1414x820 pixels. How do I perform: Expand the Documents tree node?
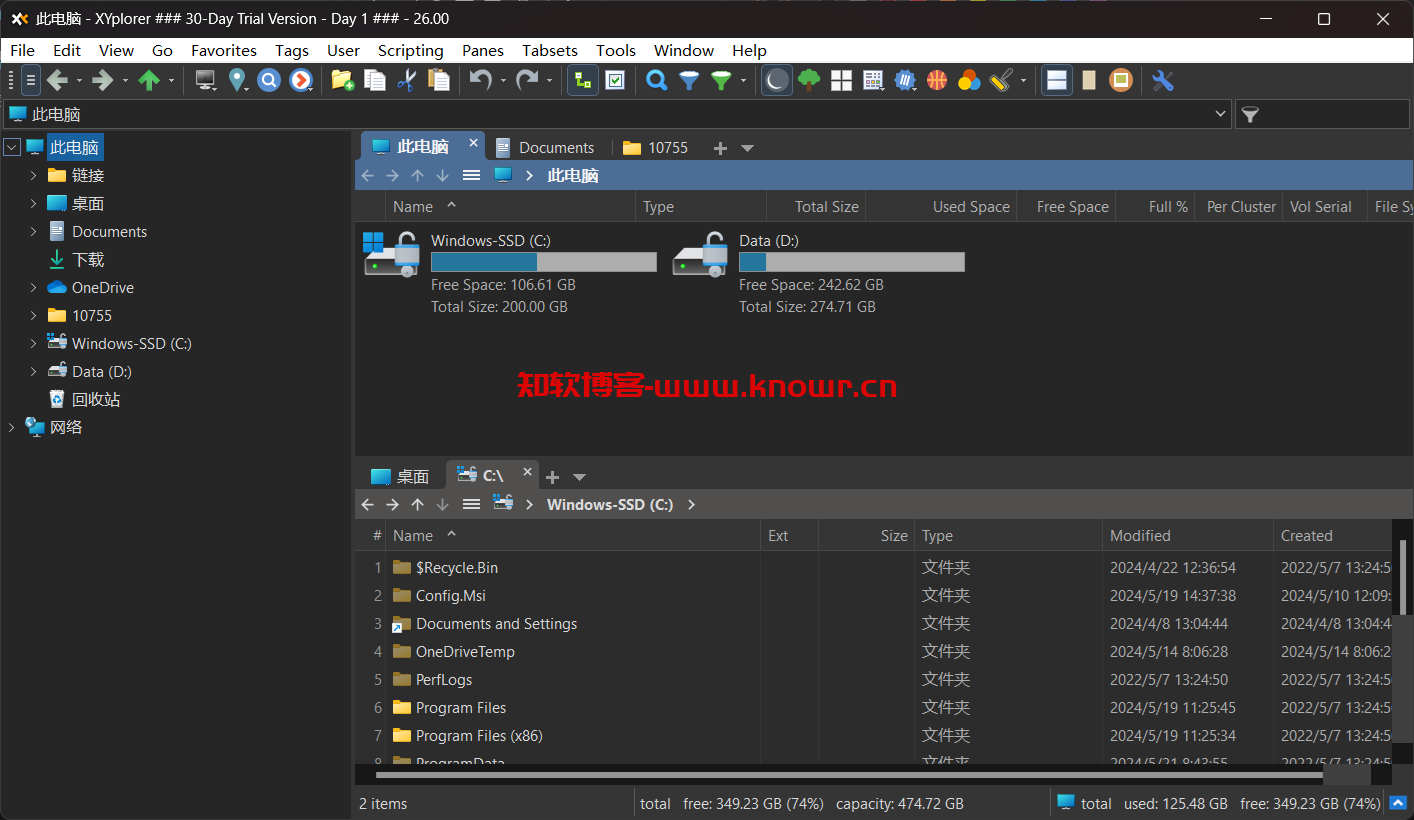point(33,231)
